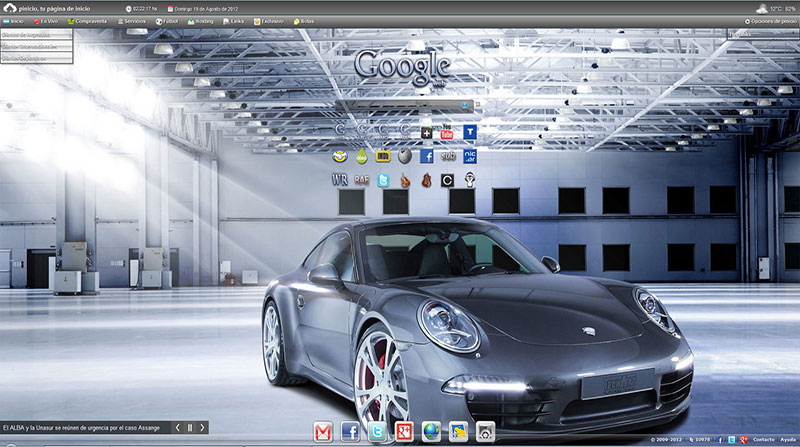The width and height of the screenshot is (800, 447).
Task: Go to the previous news headline
Action: 176,427
